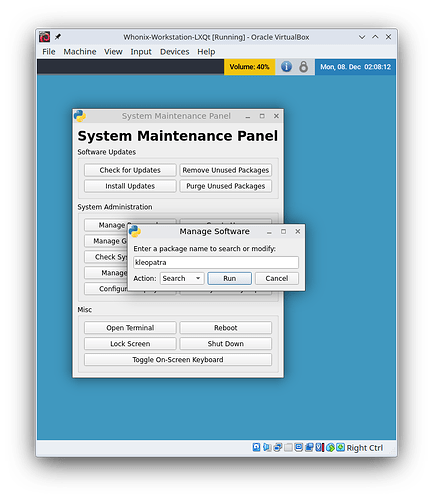Minimize the System Maintenance Panel window
Viewport: 433px width, 499px height.
point(248,116)
